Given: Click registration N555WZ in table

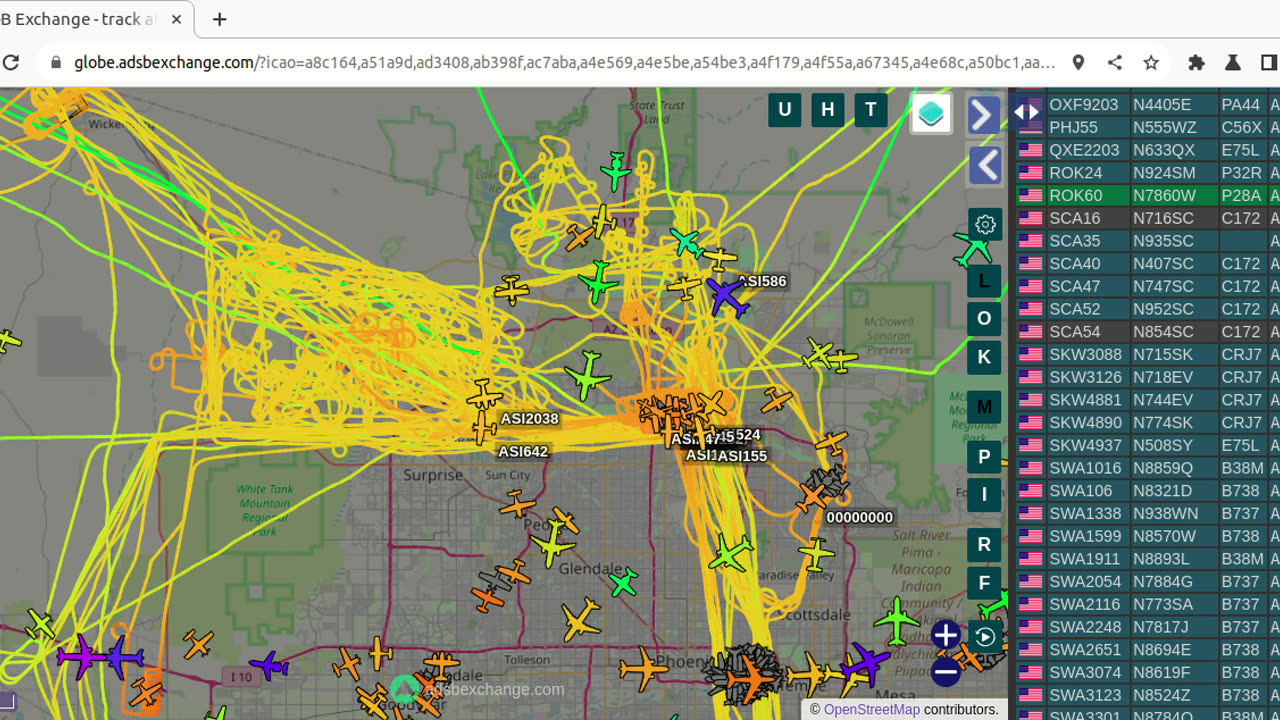Looking at the screenshot, I should [1164, 127].
